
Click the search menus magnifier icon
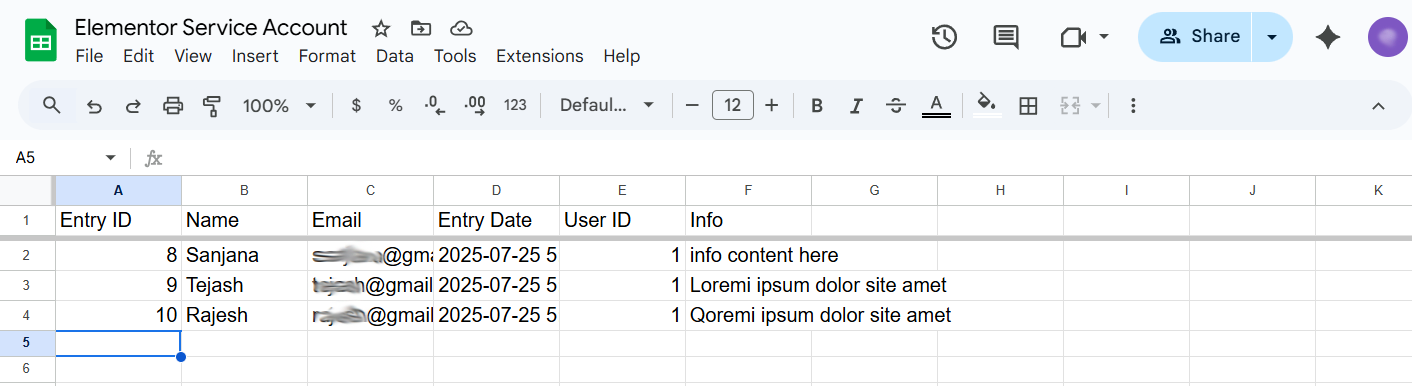[x=52, y=105]
